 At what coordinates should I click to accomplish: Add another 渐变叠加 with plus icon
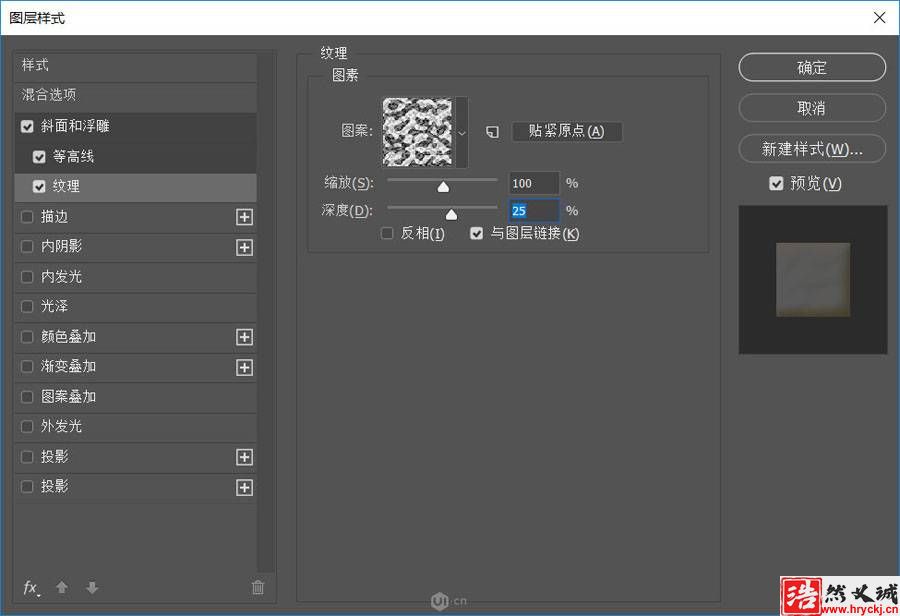coord(245,367)
